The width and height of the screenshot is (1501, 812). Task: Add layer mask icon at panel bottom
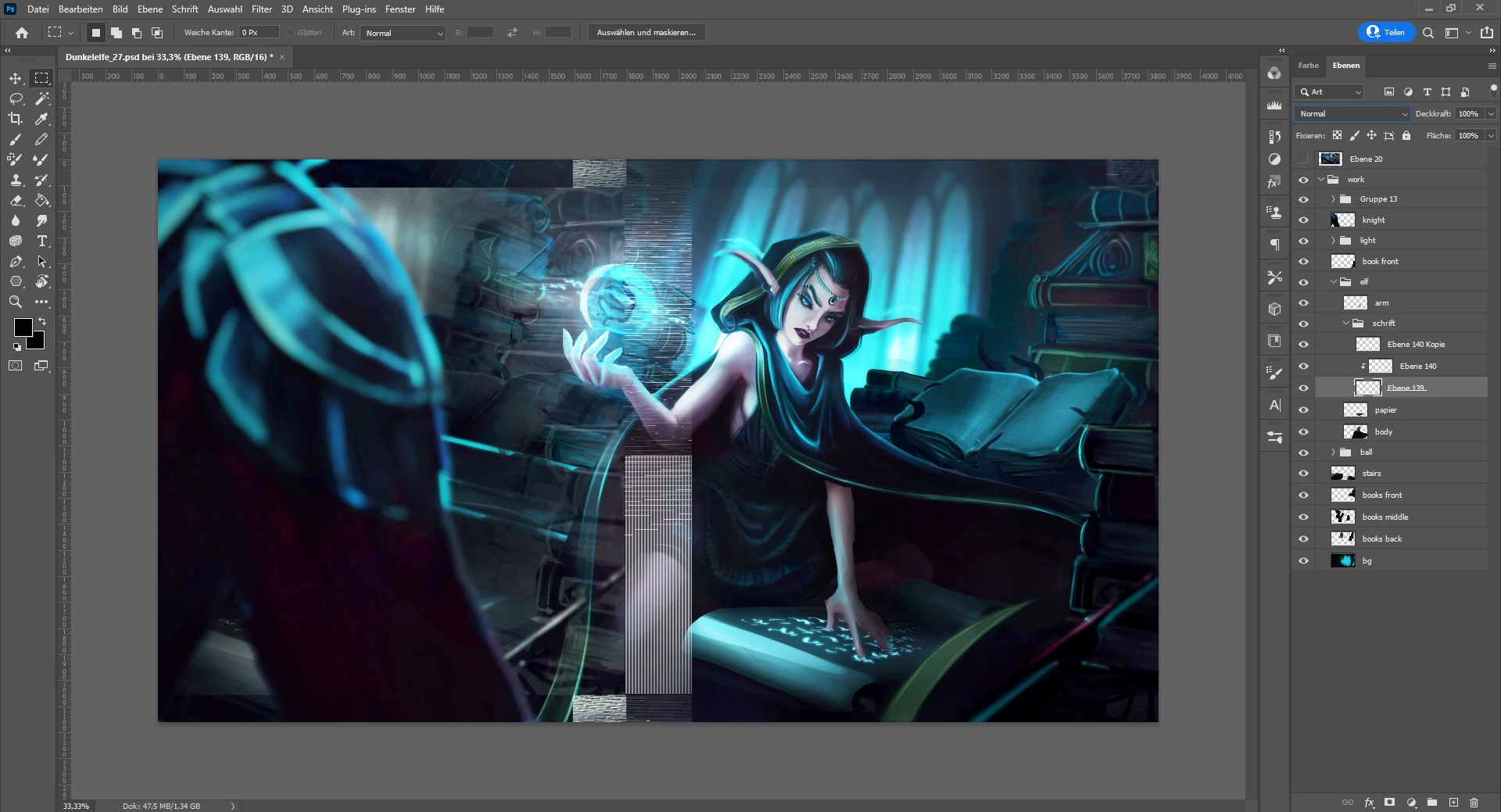pyautogui.click(x=1389, y=803)
